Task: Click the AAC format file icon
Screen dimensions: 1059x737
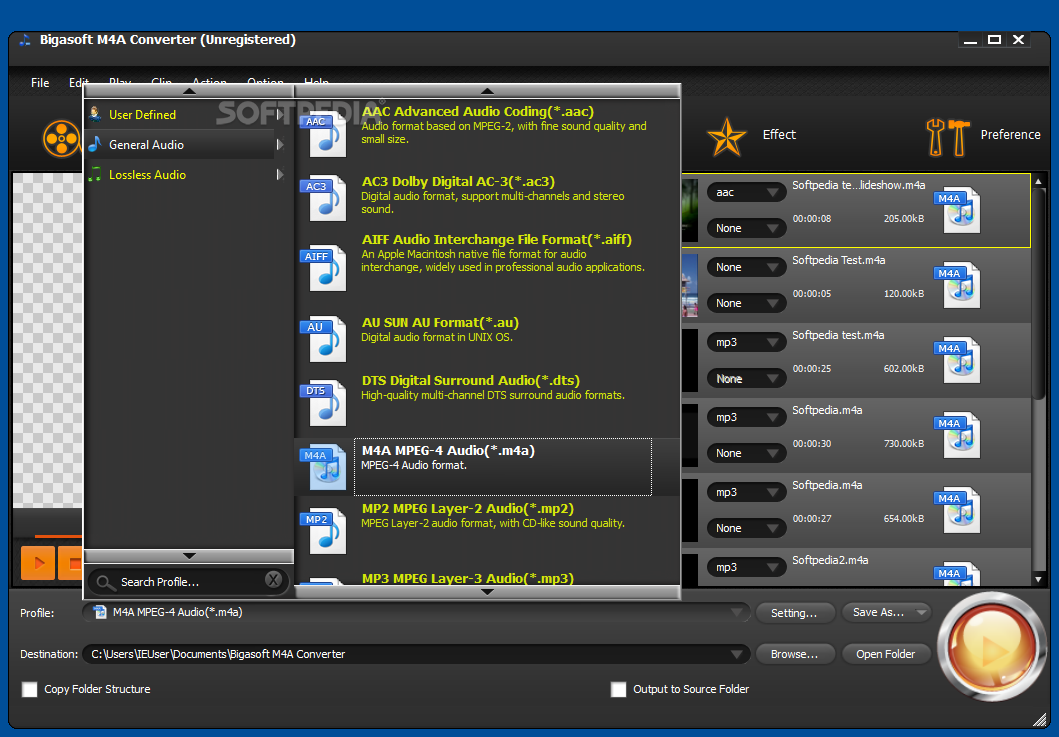Action: click(x=324, y=134)
